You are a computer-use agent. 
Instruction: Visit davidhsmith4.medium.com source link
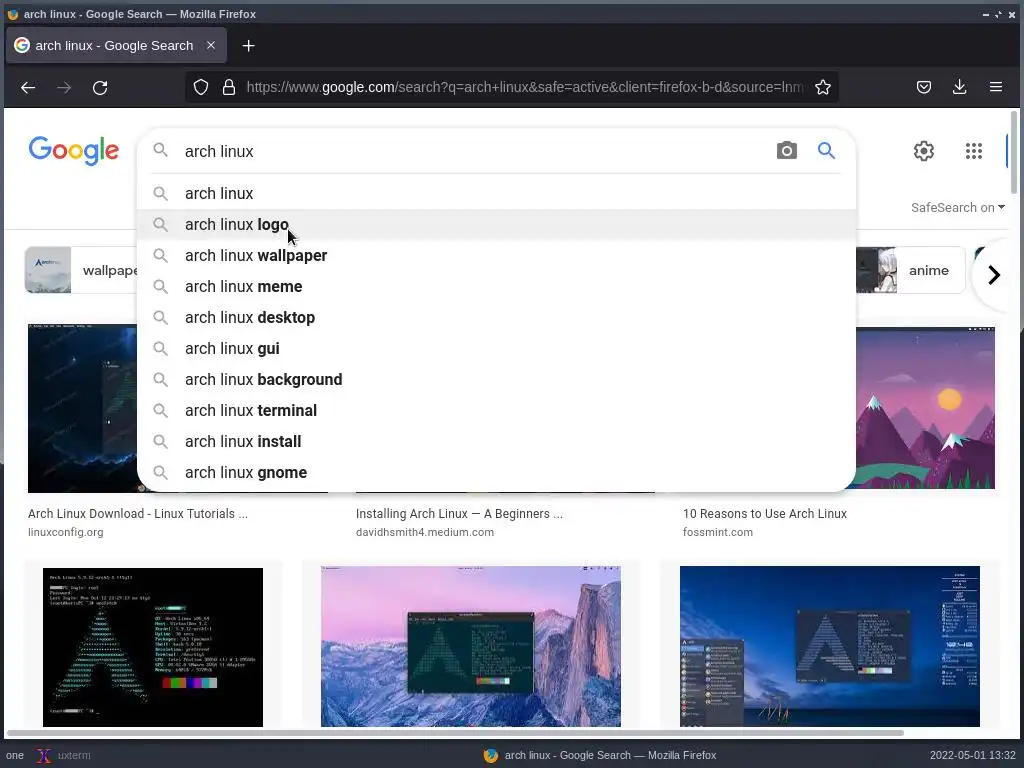coord(424,532)
